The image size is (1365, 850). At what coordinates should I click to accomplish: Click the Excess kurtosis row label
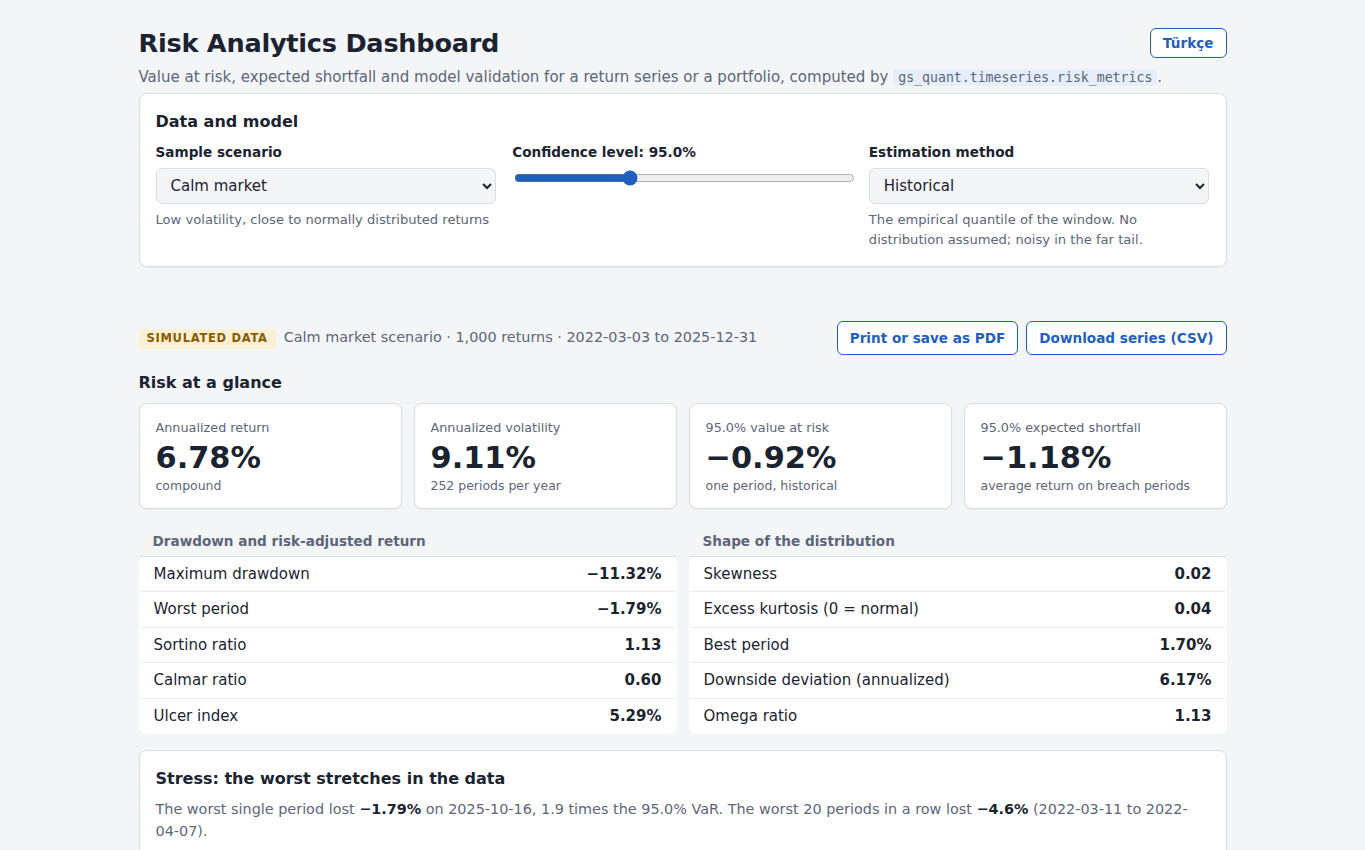[x=811, y=609]
